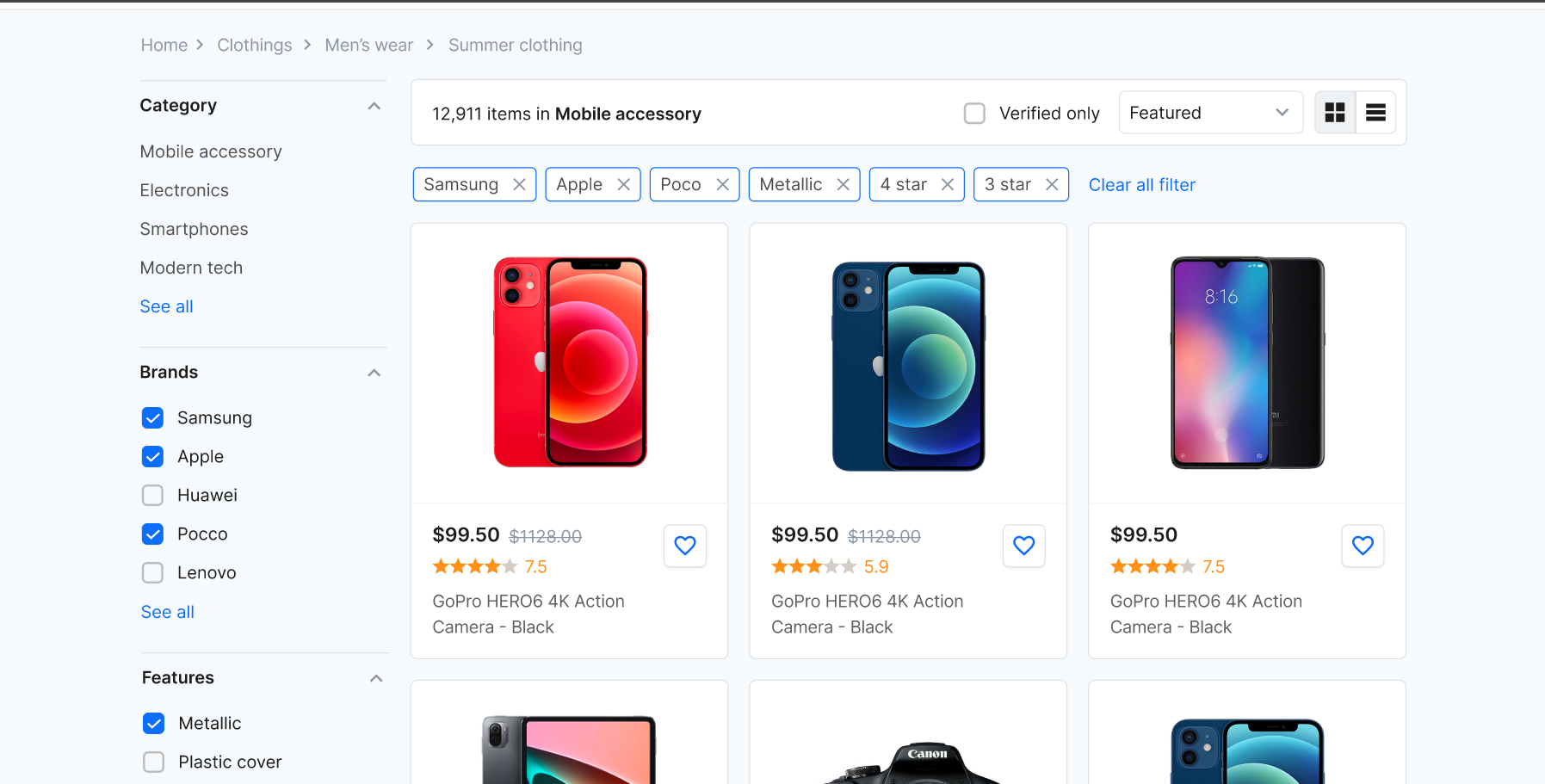Check the Huawei brand checkbox
Viewport: 1545px width, 784px height.
152,496
